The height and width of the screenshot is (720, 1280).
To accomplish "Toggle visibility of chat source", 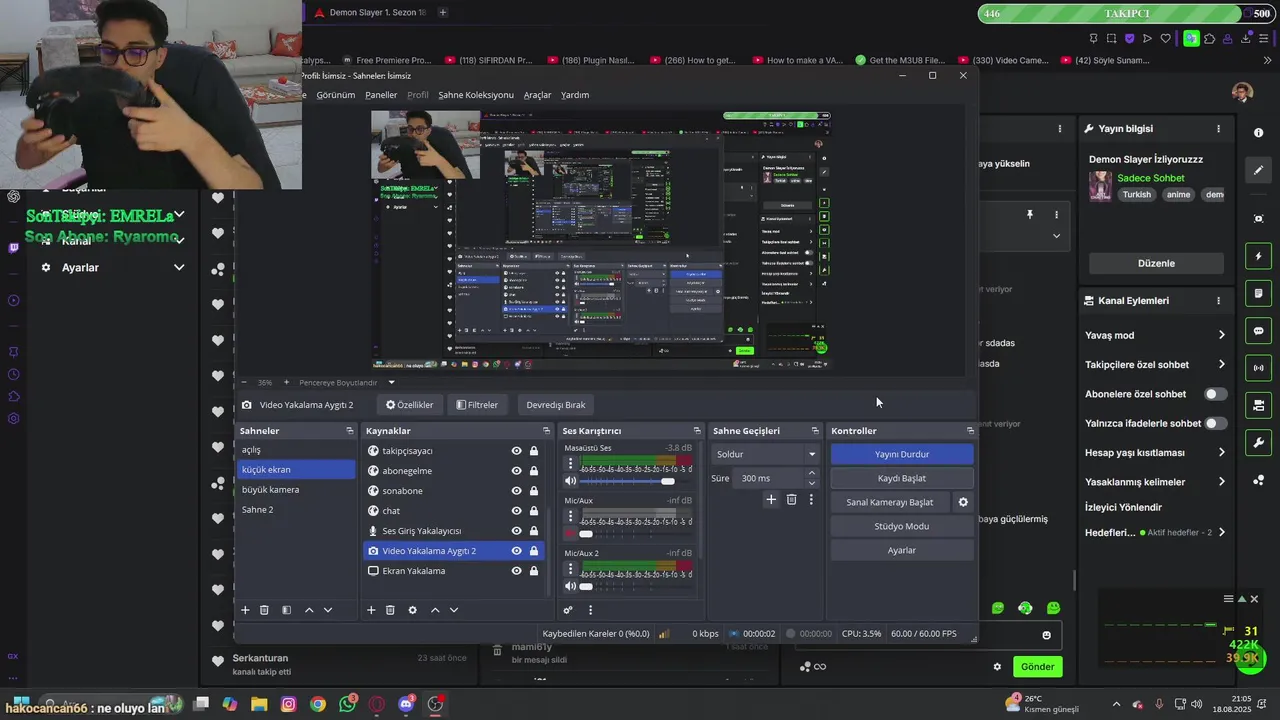I will click(x=516, y=511).
